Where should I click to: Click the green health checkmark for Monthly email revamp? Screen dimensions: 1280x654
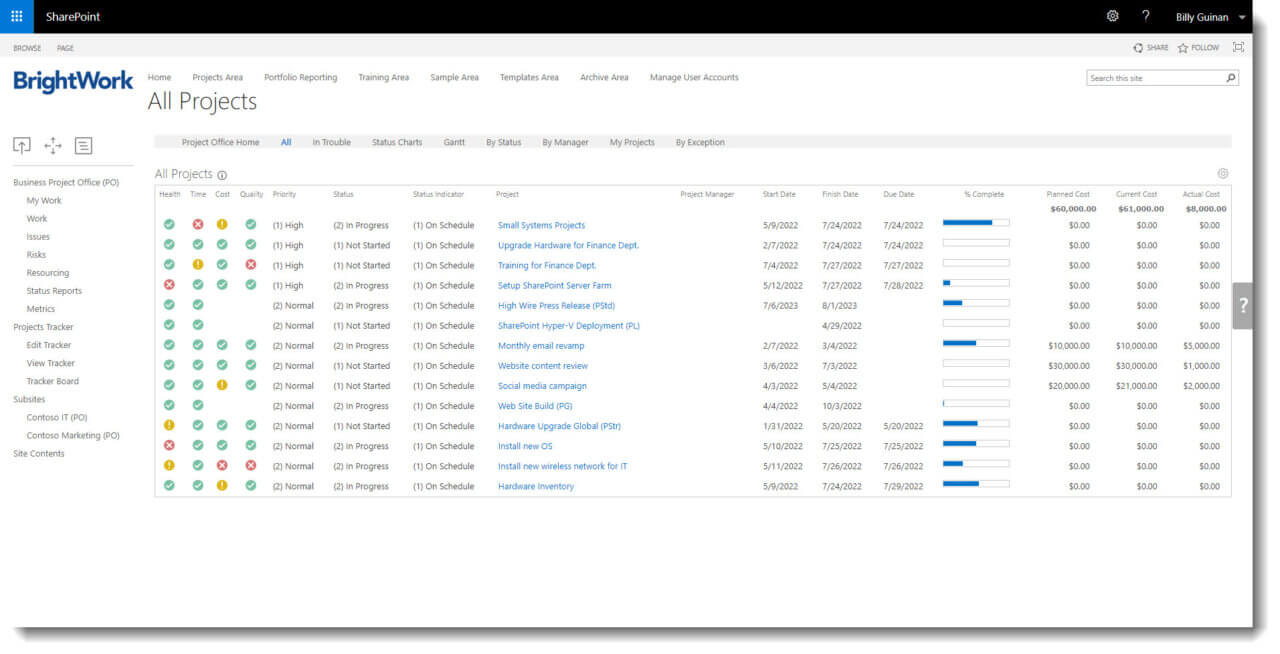[x=169, y=345]
